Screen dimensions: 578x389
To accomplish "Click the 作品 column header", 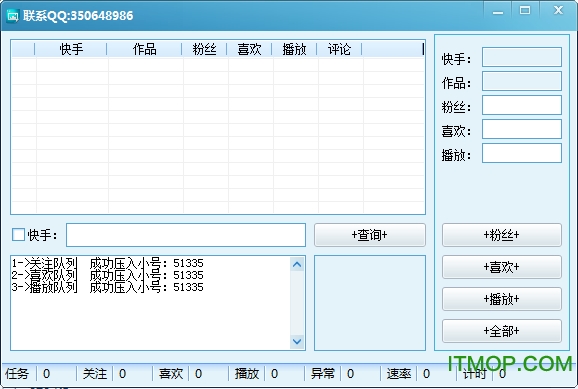I will 144,49.
